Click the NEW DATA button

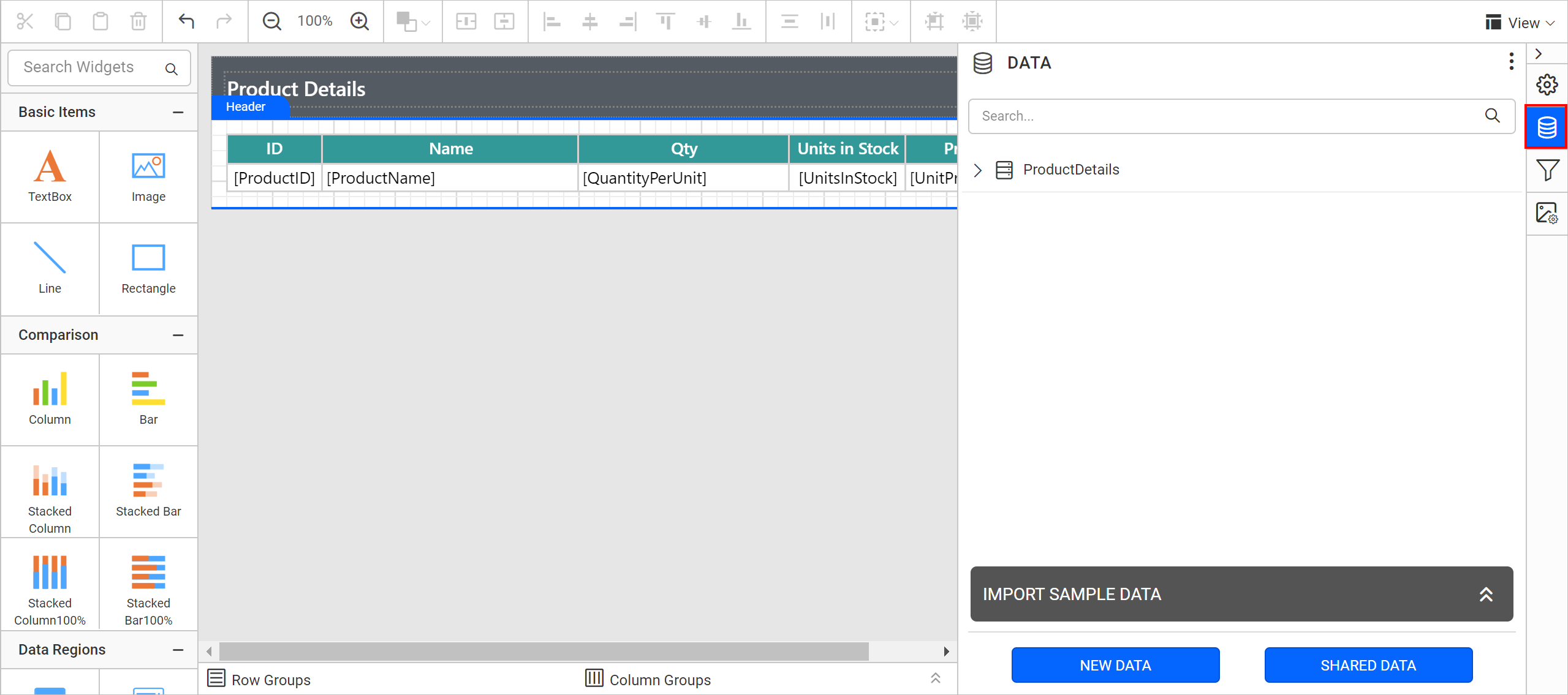coord(1115,665)
